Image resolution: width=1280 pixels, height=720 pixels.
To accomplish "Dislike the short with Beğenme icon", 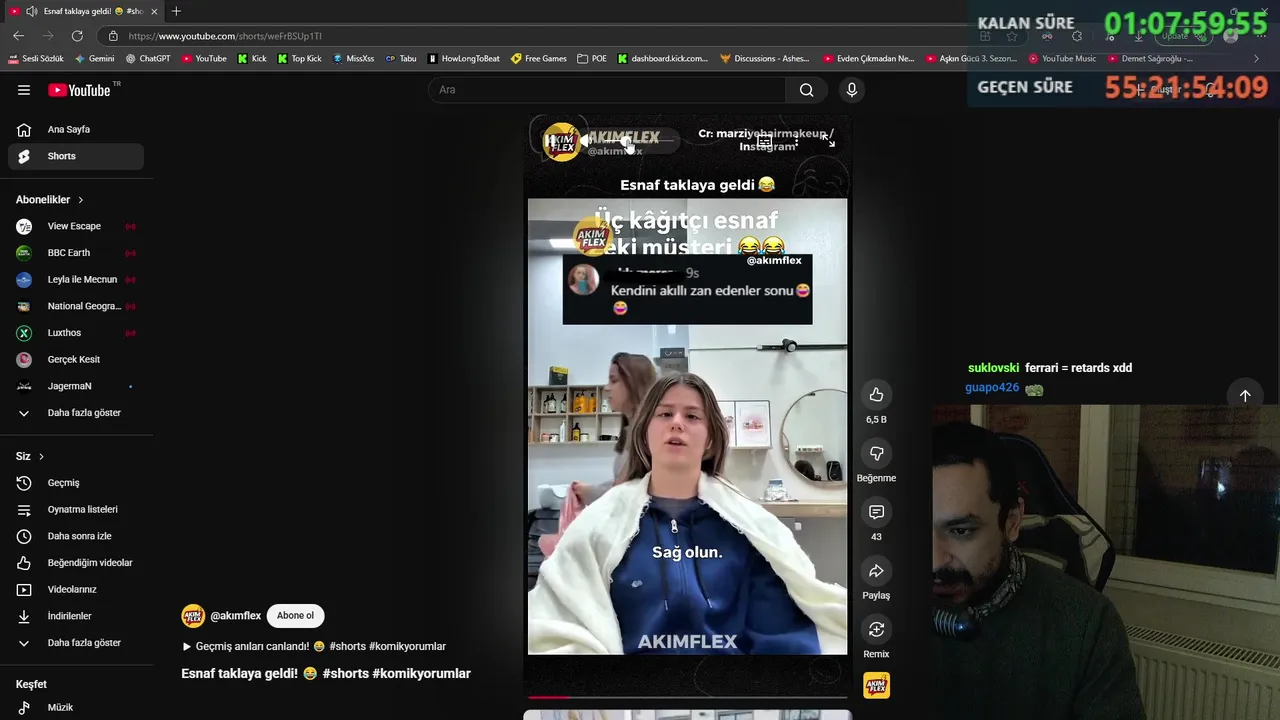I will coord(876,454).
